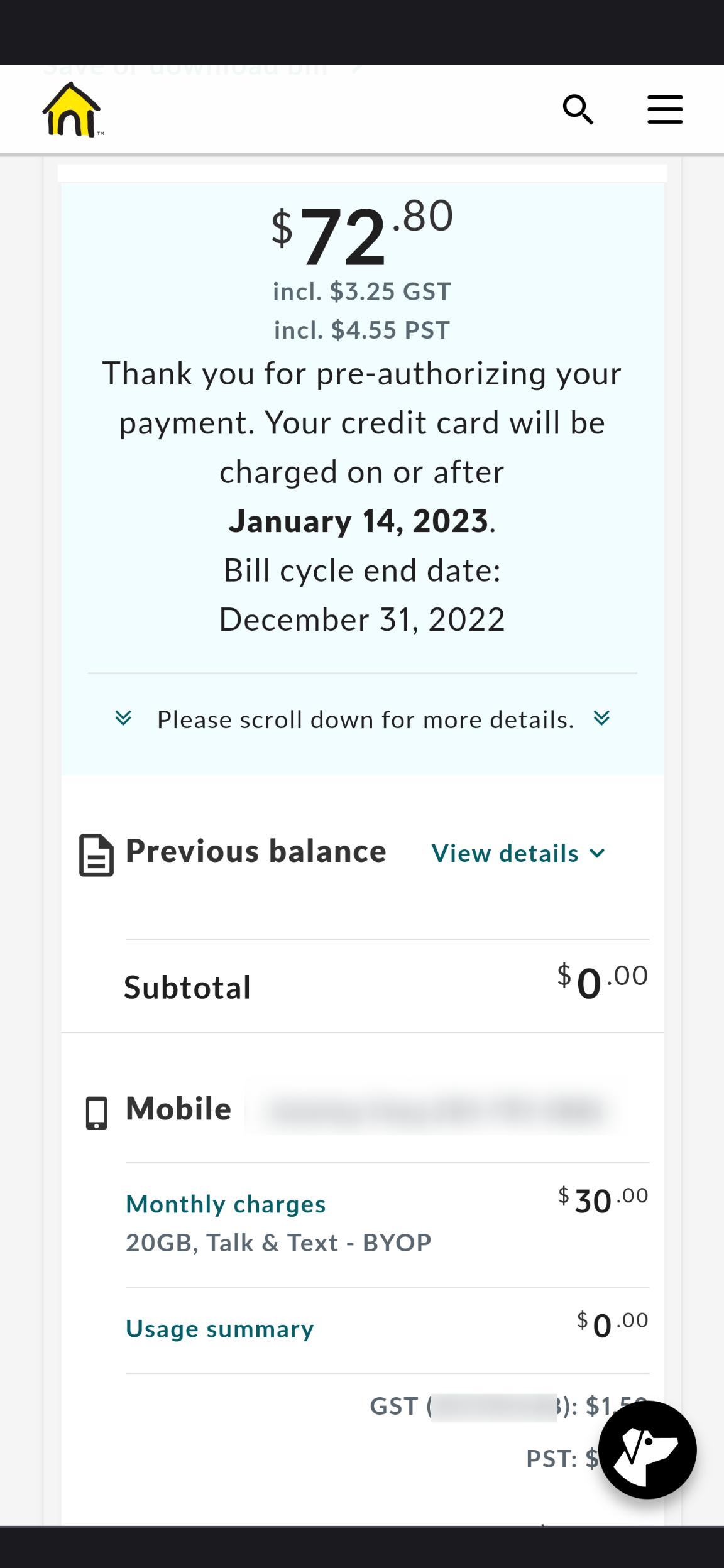Select the Previous balance heading
The width and height of the screenshot is (724, 1568).
256,851
